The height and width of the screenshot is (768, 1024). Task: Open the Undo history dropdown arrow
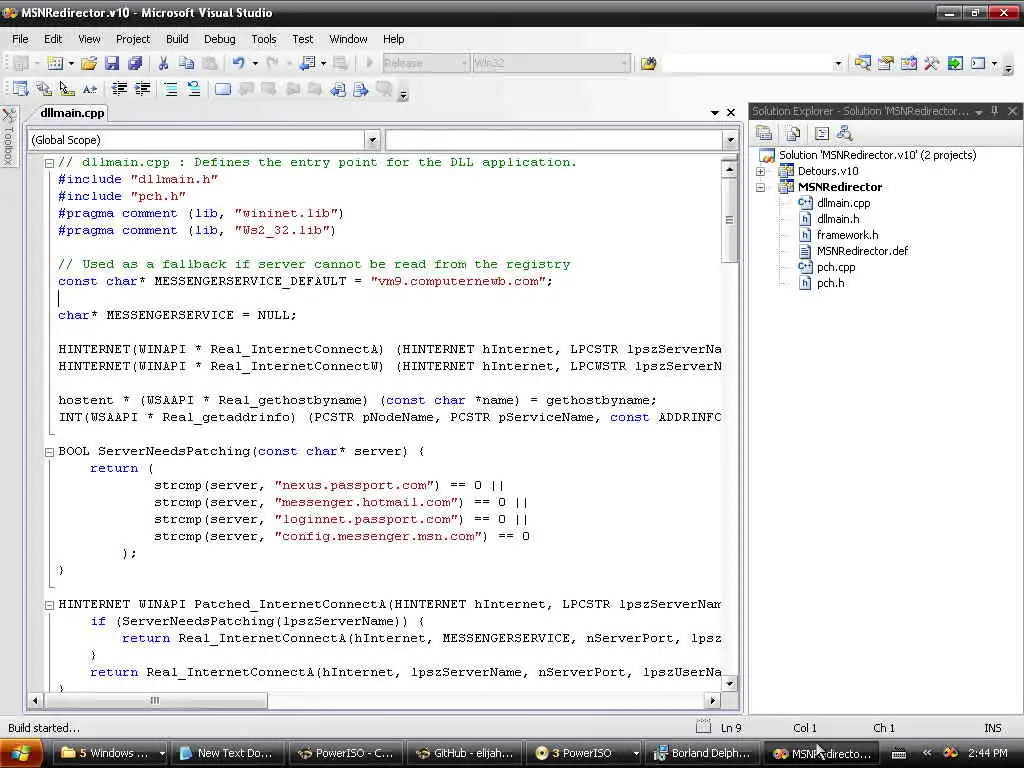(x=255, y=63)
